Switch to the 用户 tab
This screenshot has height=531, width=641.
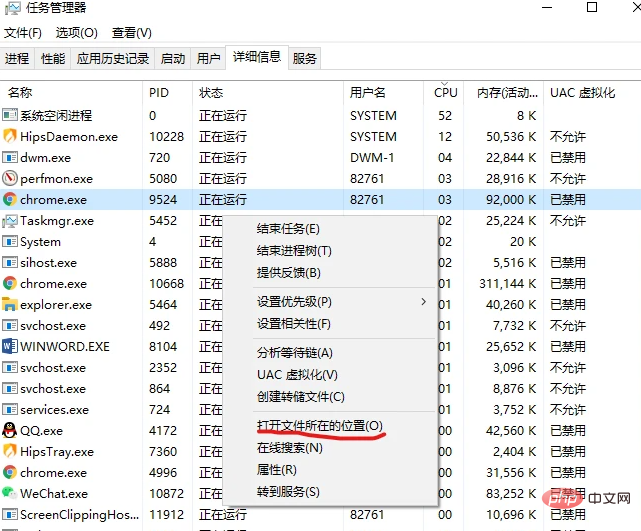pyautogui.click(x=208, y=58)
